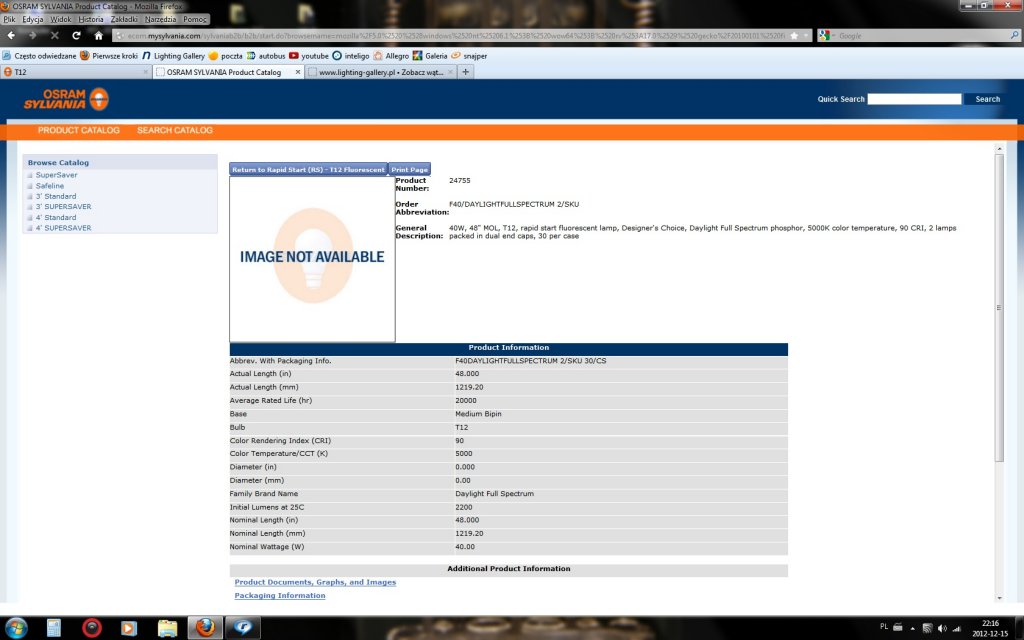Open the SEARCH CATALOG nav item
The width and height of the screenshot is (1024, 640).
(x=175, y=131)
